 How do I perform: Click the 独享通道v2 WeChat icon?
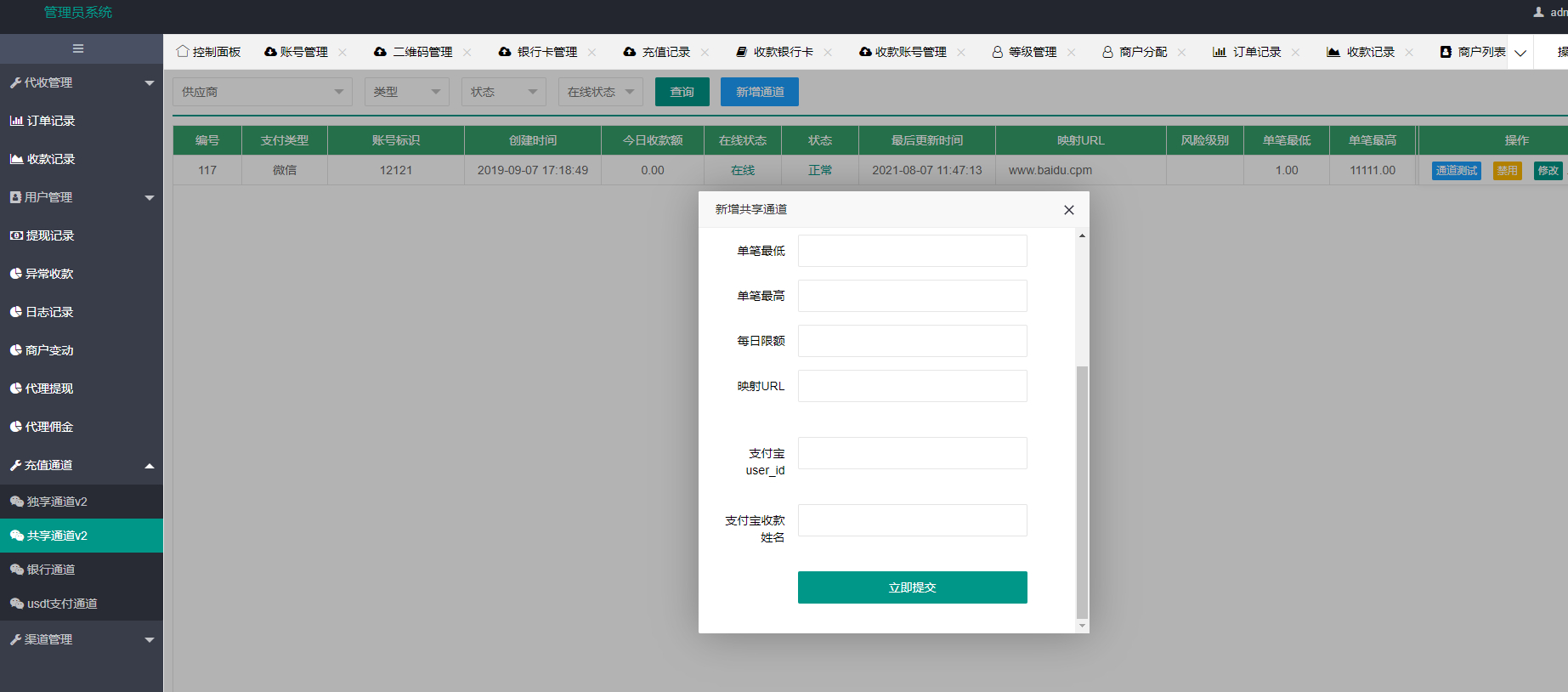pyautogui.click(x=16, y=502)
